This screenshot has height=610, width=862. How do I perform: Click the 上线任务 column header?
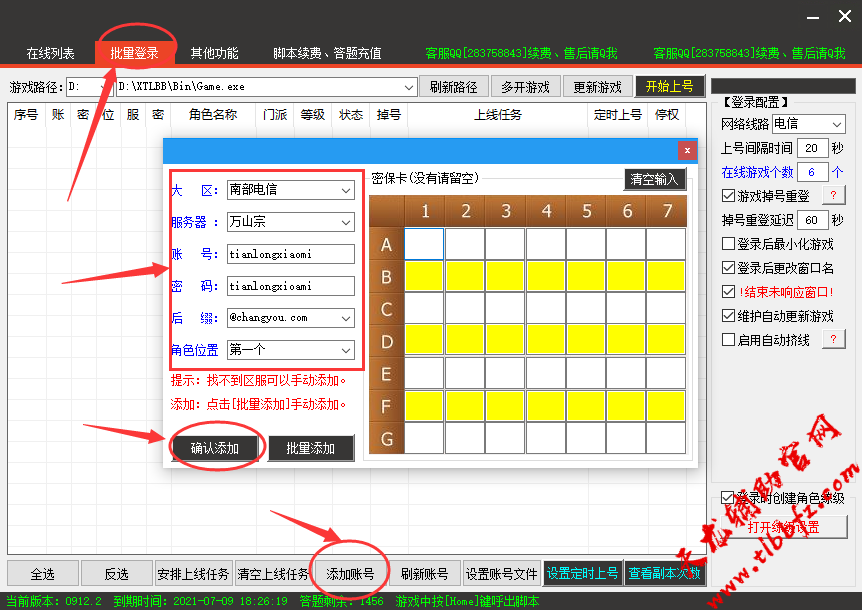click(x=498, y=114)
